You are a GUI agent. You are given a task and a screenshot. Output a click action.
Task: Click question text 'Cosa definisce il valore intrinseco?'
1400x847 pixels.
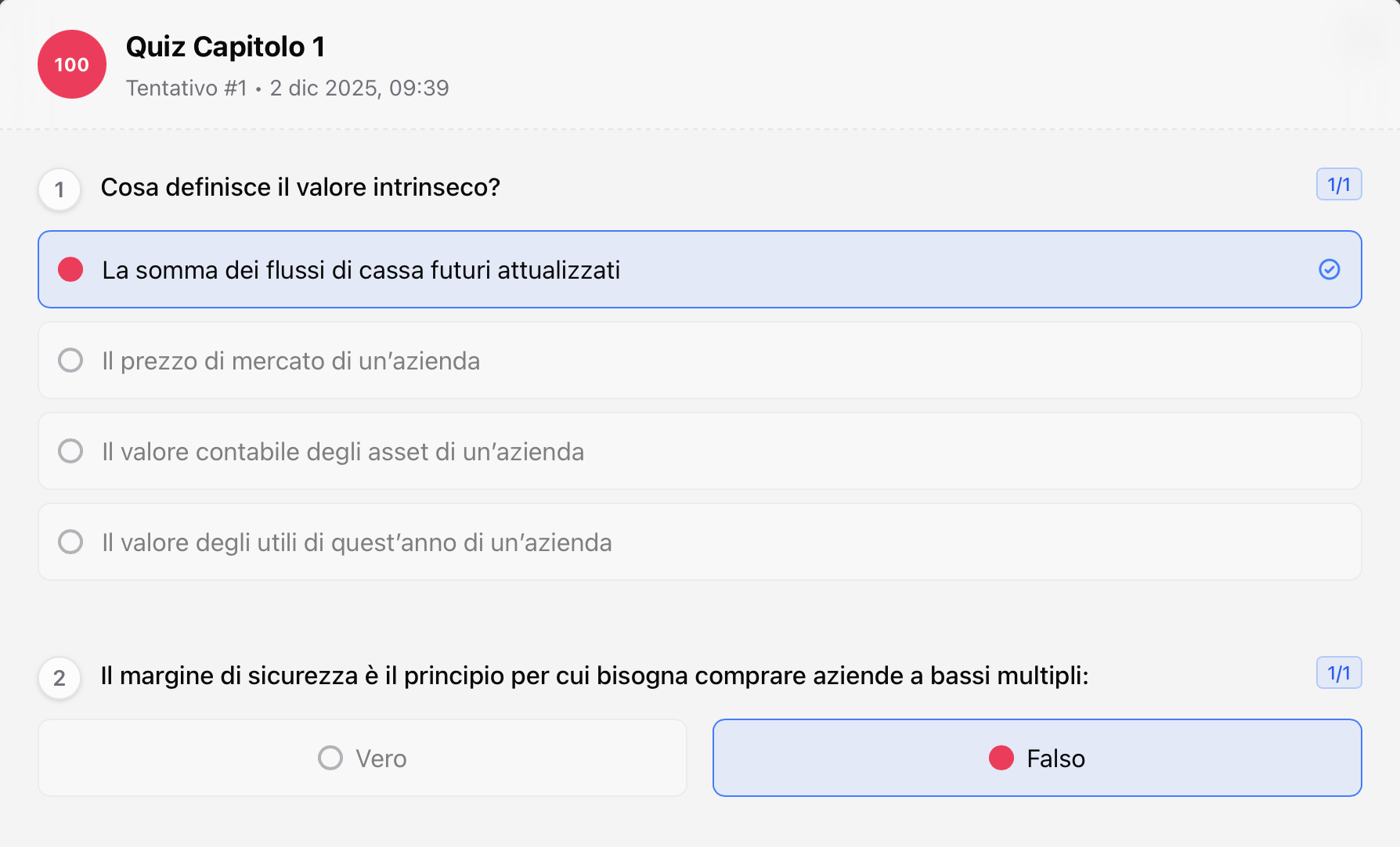point(300,188)
